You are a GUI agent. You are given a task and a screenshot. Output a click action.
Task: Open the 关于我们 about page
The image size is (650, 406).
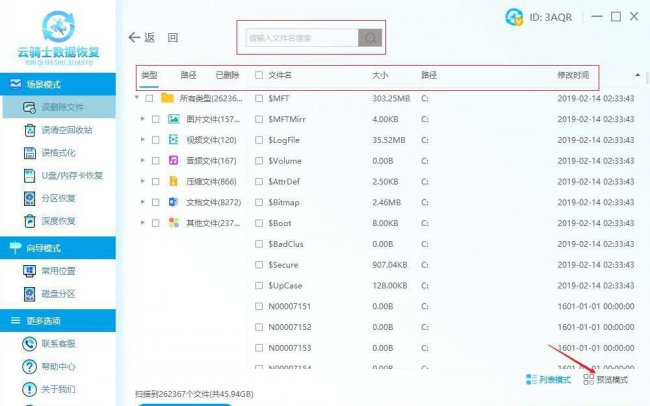[49, 389]
